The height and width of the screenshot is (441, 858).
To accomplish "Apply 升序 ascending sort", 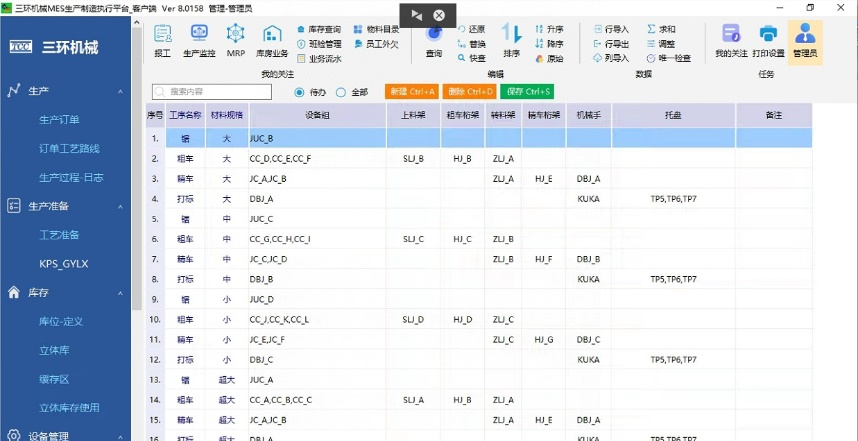I will [x=549, y=29].
